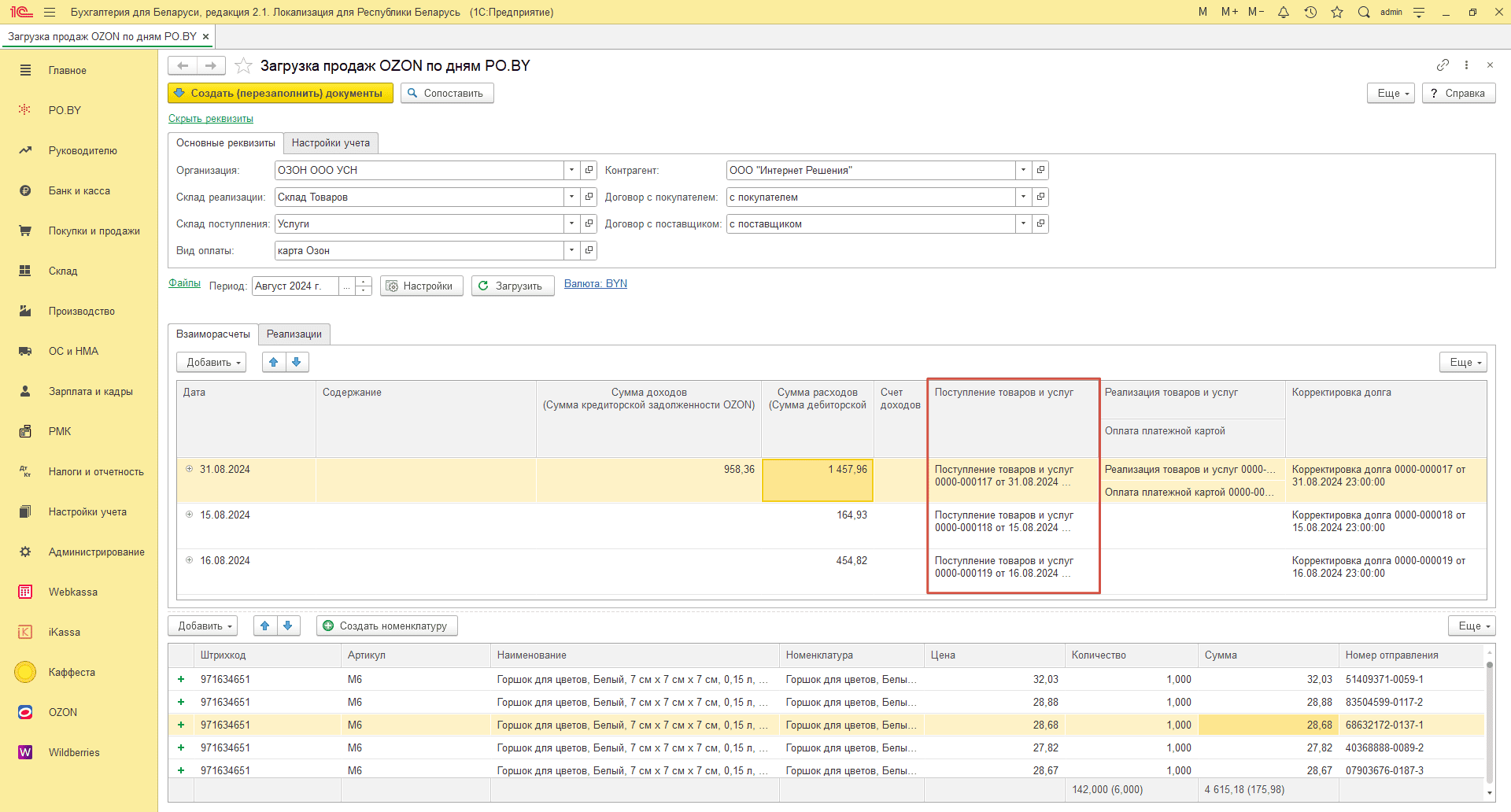This screenshot has width=1511, height=812.
Task: Click Загрузить button
Action: 513,286
